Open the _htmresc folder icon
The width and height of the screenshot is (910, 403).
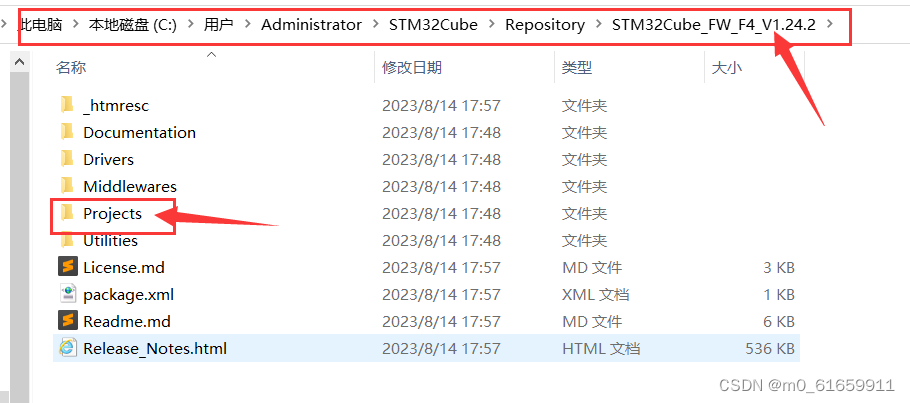67,105
